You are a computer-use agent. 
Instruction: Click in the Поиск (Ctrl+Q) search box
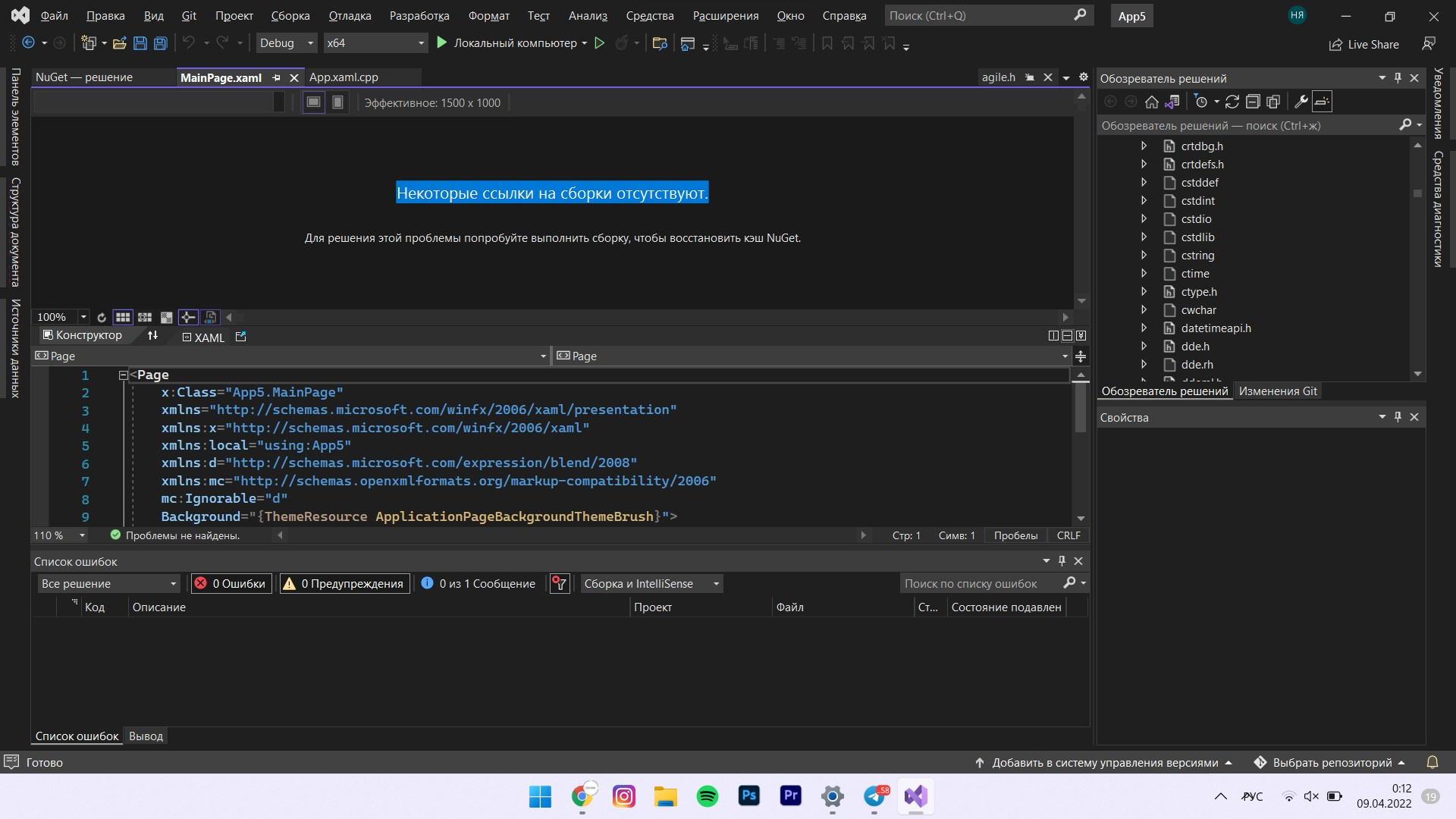coord(989,15)
